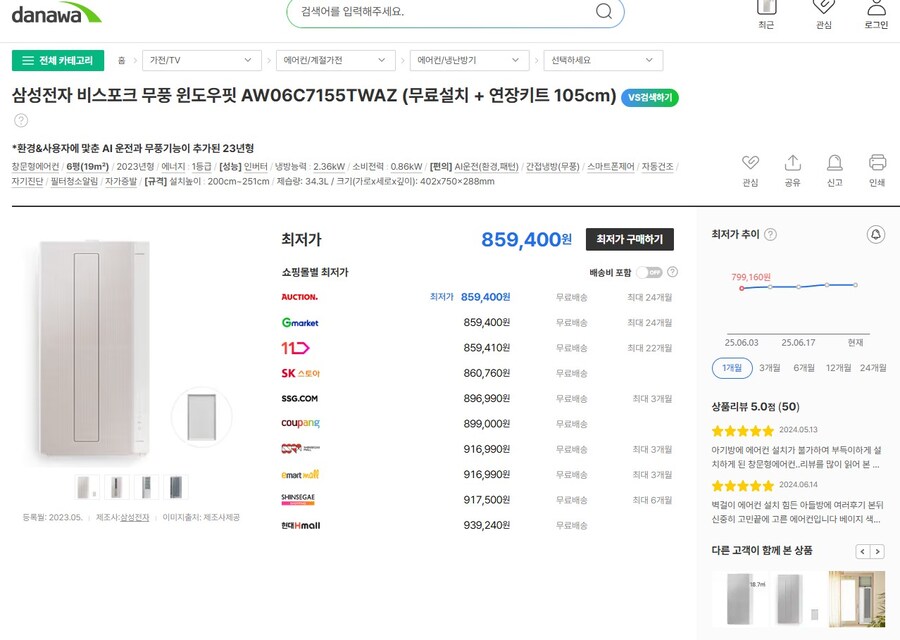
Task: Open first related product 18.7㎡ thumbnail
Action: pos(740,599)
